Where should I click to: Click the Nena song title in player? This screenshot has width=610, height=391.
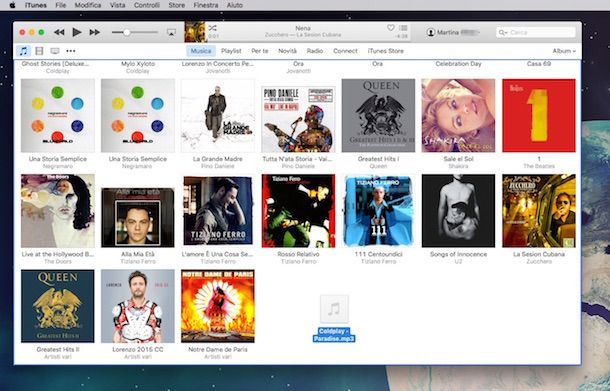coord(303,28)
